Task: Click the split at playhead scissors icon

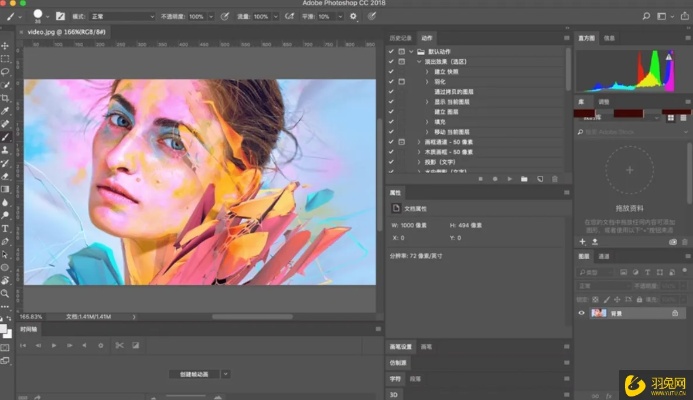Action: click(x=119, y=345)
